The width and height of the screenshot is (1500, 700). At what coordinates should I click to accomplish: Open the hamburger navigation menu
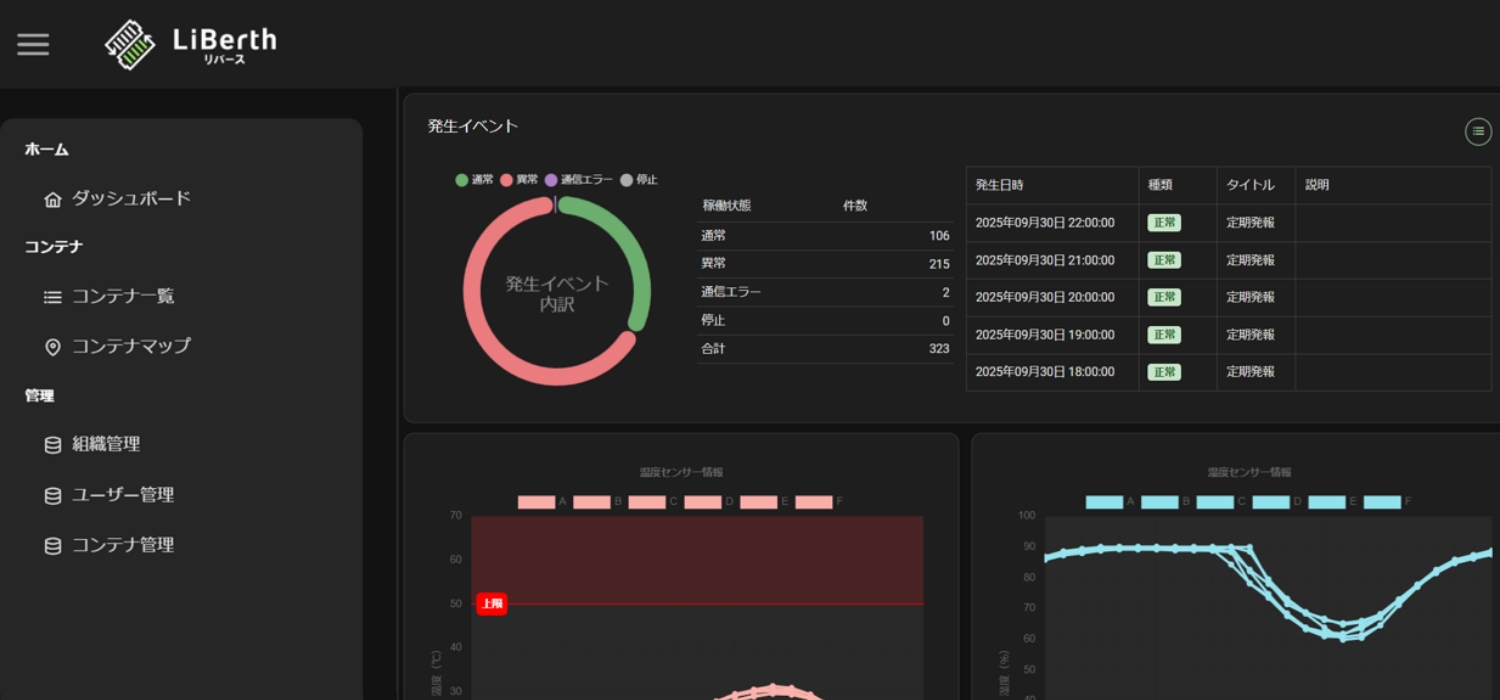click(33, 45)
